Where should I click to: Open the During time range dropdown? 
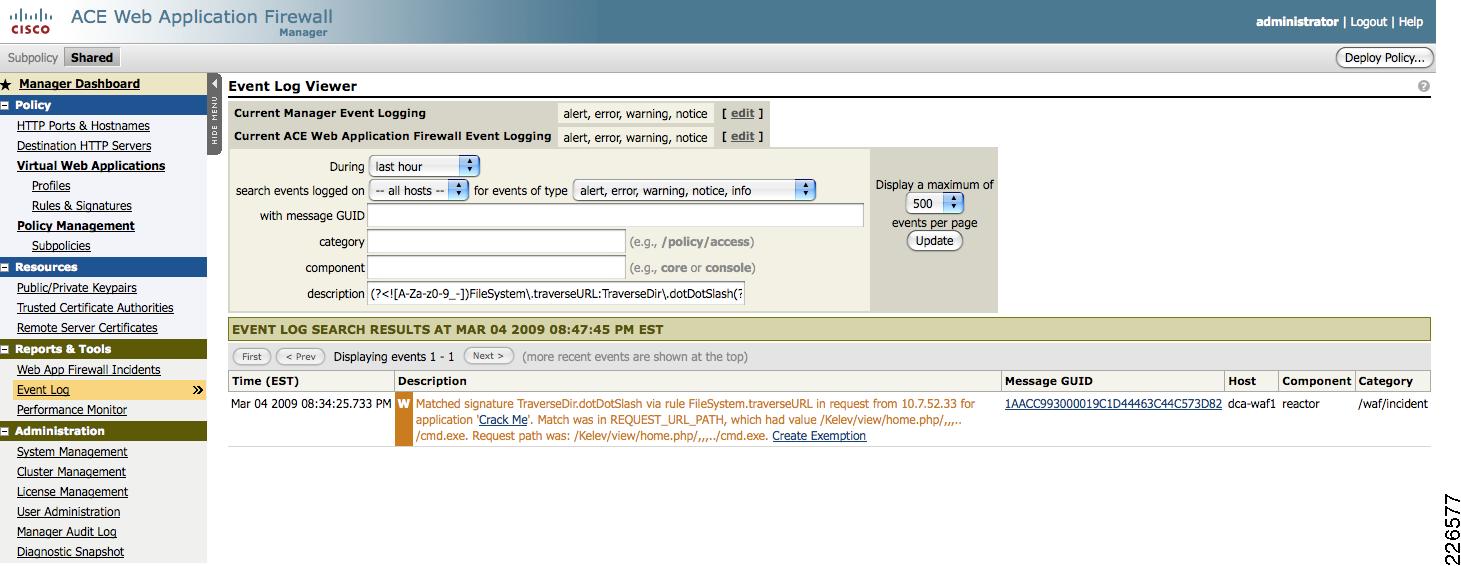pos(425,166)
